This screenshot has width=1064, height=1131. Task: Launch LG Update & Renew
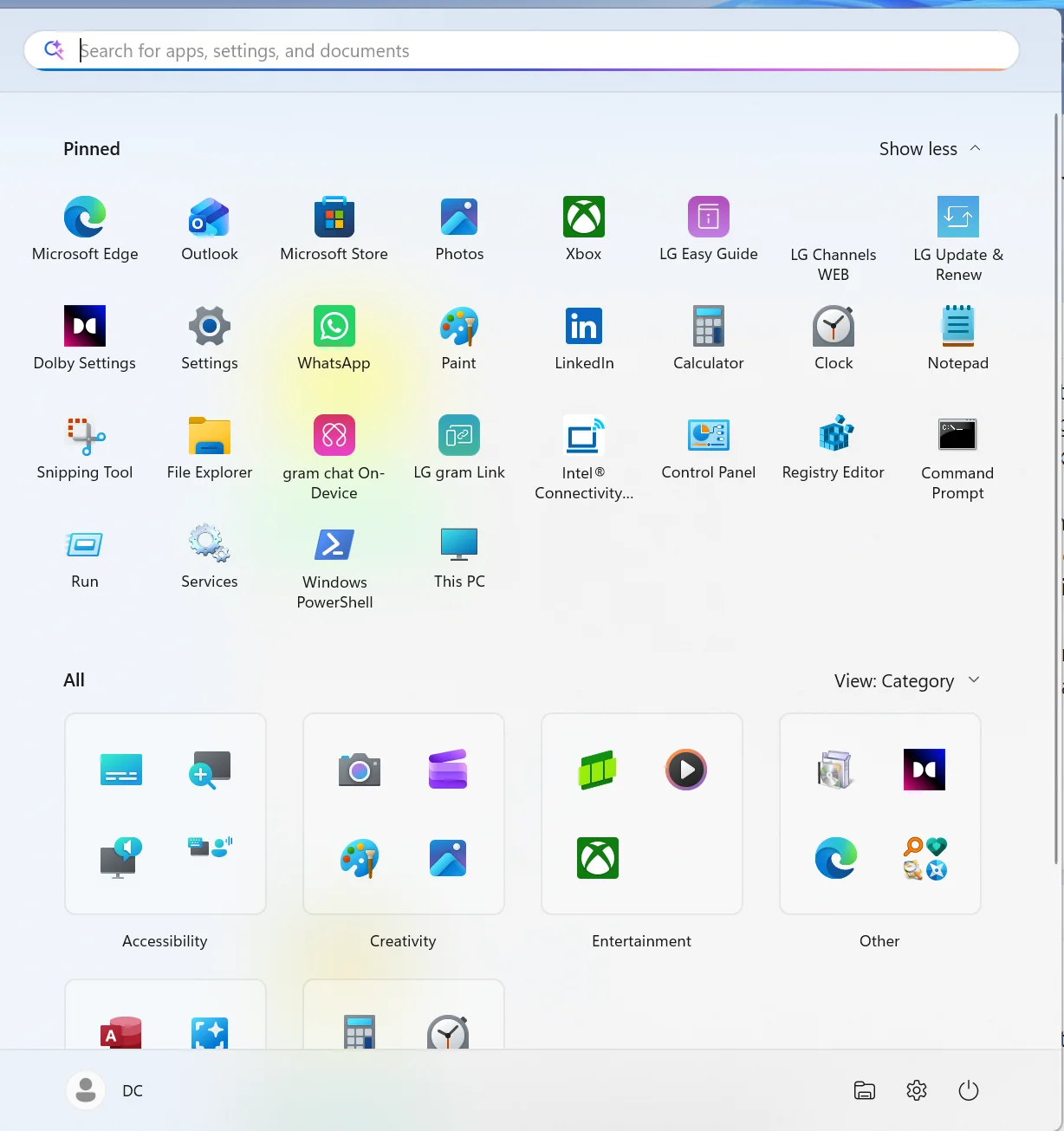point(958,241)
